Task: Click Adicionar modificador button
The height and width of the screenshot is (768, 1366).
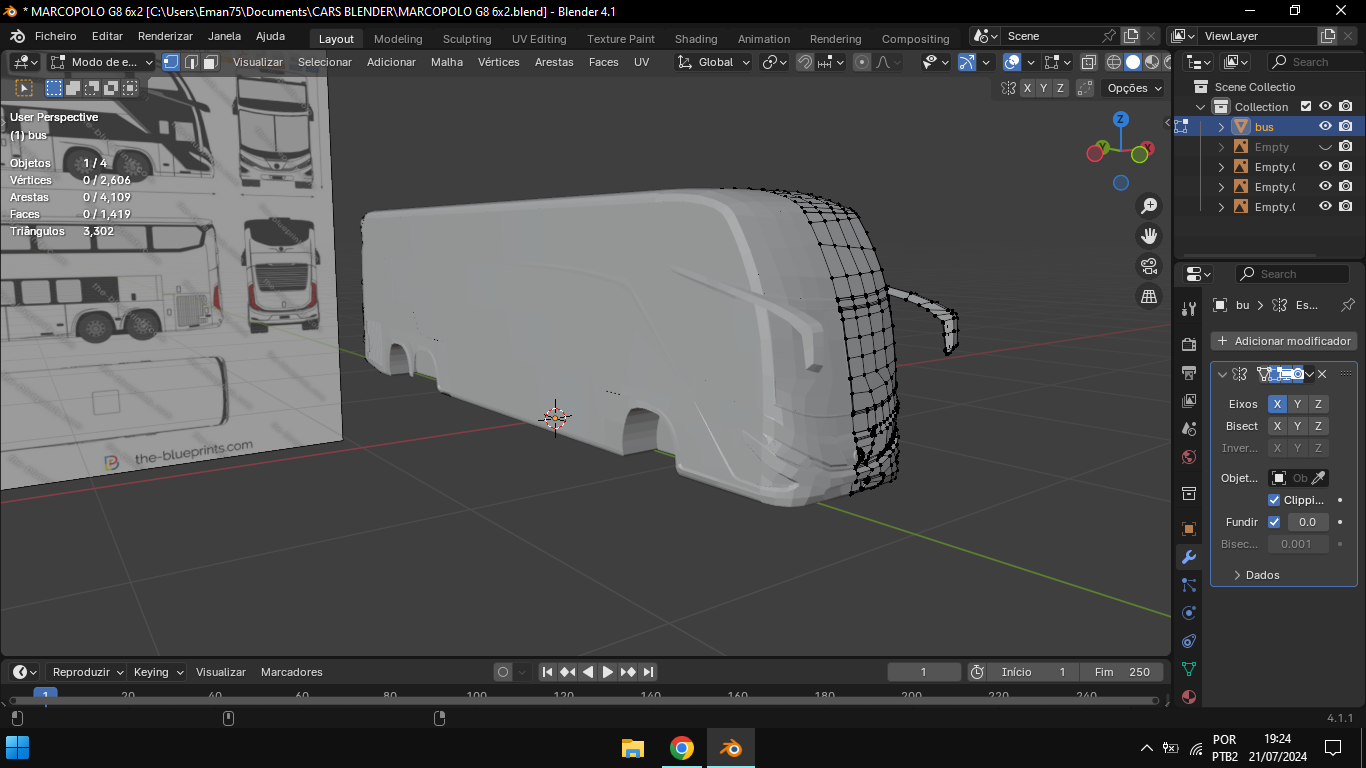Action: [x=1284, y=341]
